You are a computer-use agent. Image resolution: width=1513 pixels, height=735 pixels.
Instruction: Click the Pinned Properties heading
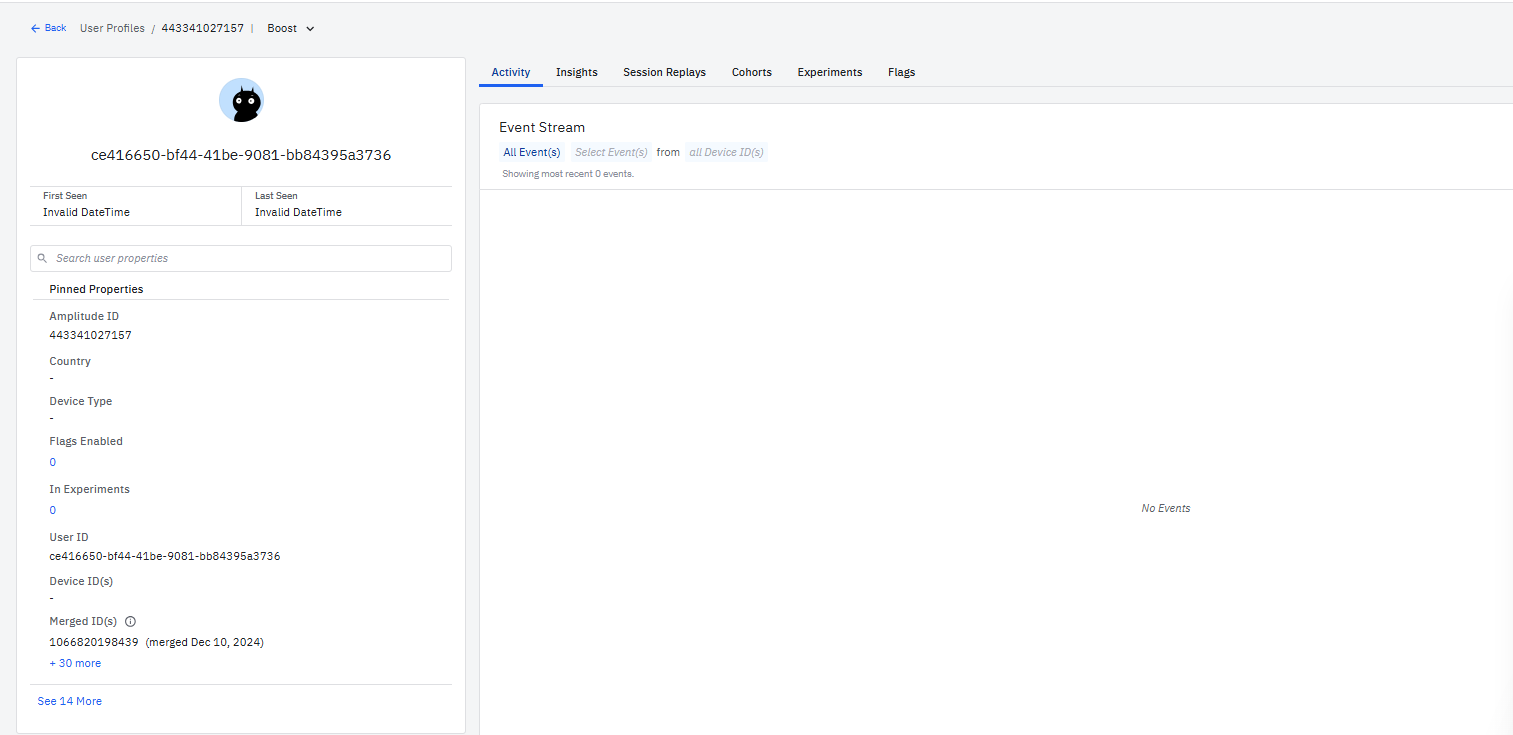(96, 289)
